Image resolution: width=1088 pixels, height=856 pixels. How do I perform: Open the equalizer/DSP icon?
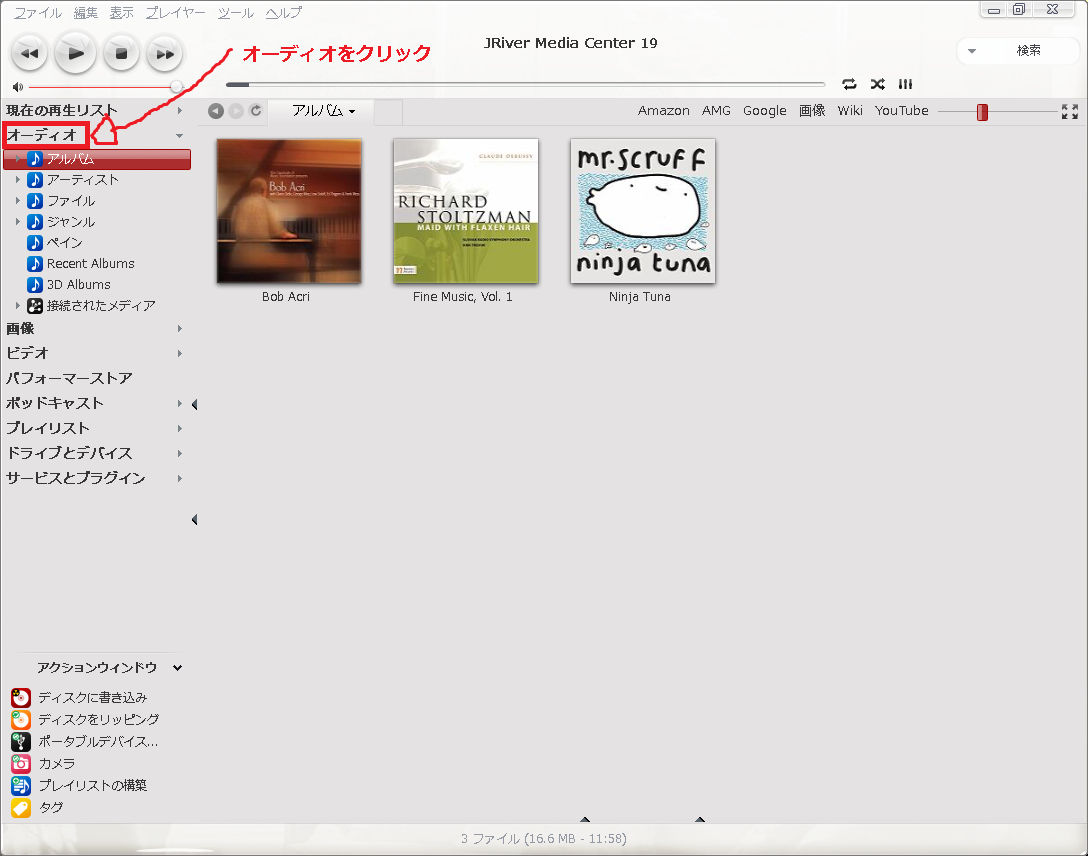[x=905, y=84]
